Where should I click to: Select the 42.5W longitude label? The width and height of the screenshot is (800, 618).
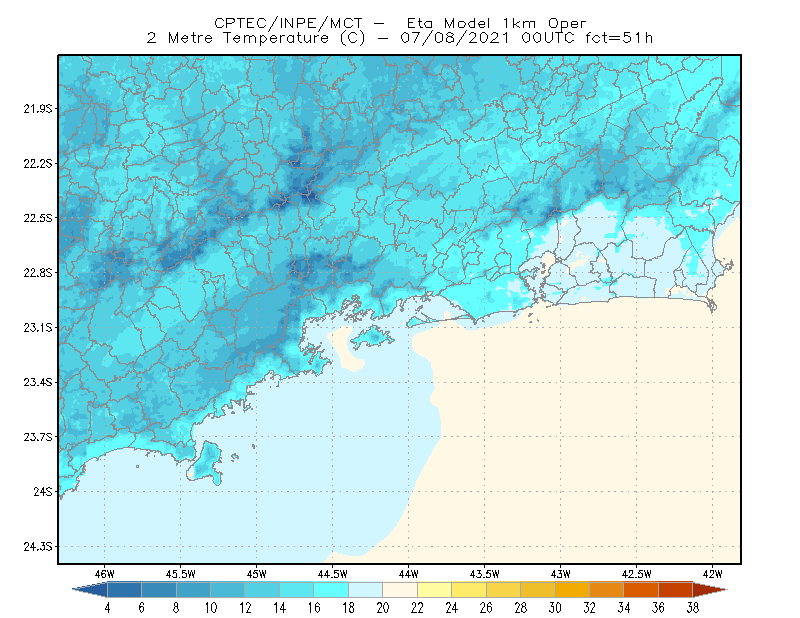(x=636, y=574)
